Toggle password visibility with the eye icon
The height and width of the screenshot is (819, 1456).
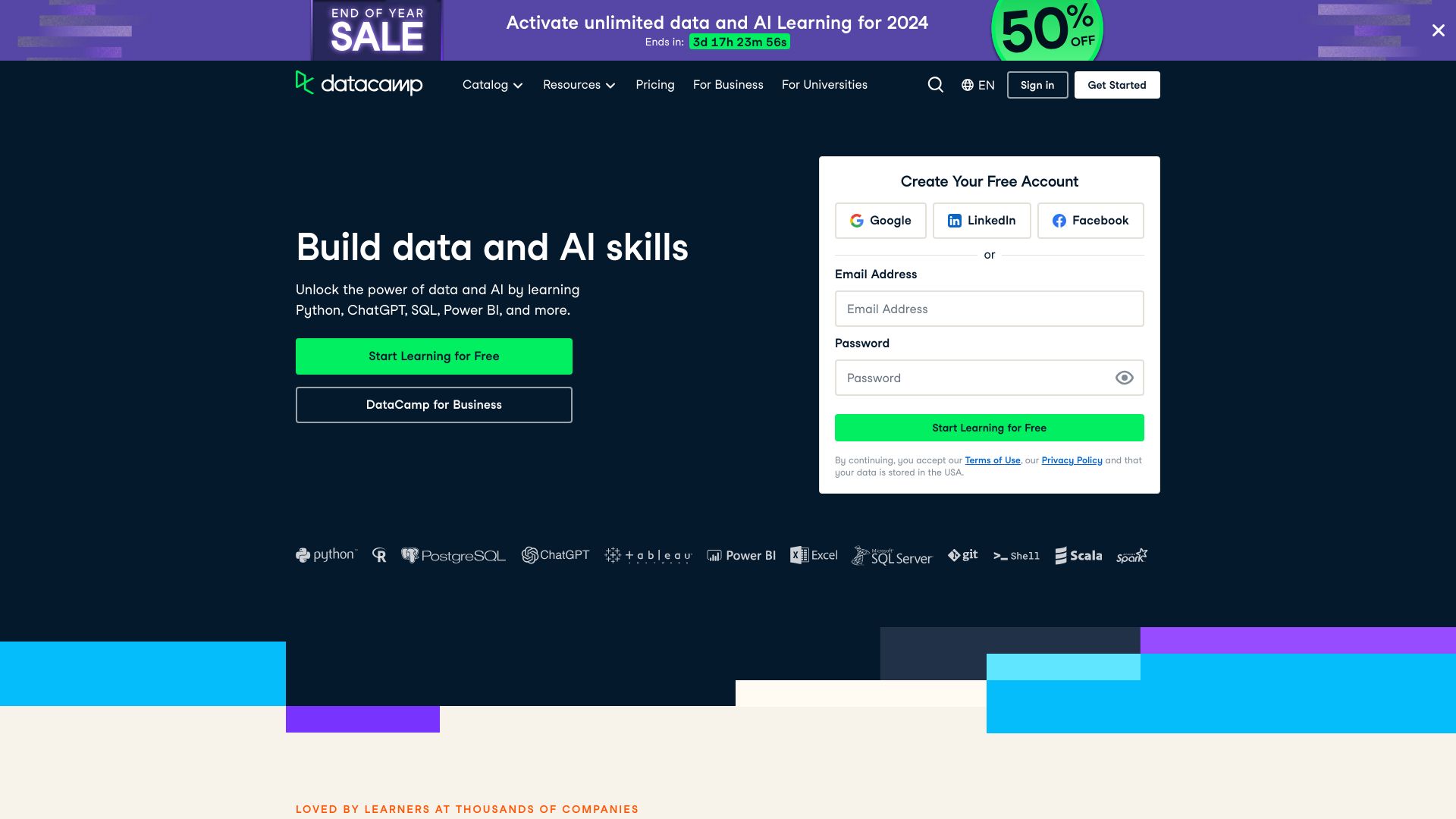(1124, 377)
